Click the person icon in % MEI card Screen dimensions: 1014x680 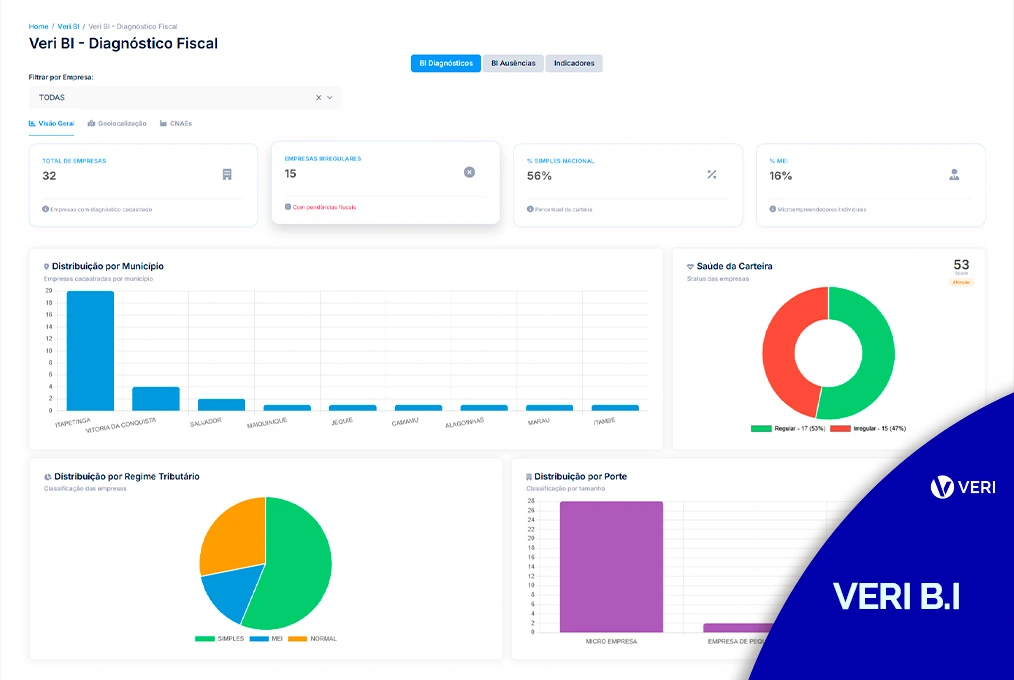(x=954, y=174)
